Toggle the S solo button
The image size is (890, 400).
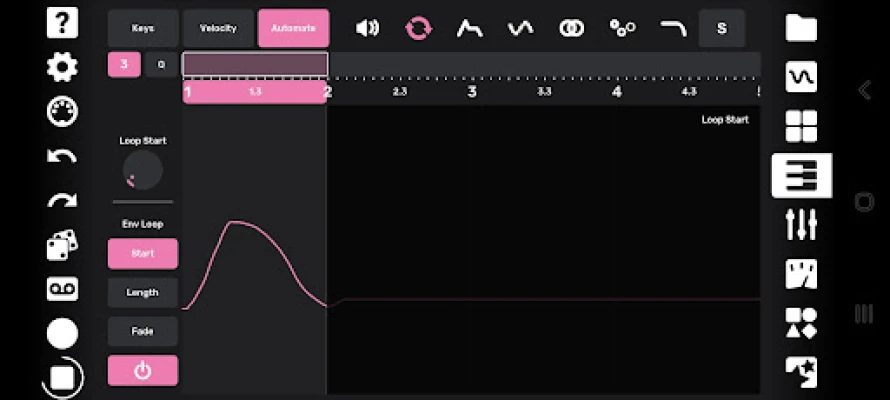coord(721,28)
